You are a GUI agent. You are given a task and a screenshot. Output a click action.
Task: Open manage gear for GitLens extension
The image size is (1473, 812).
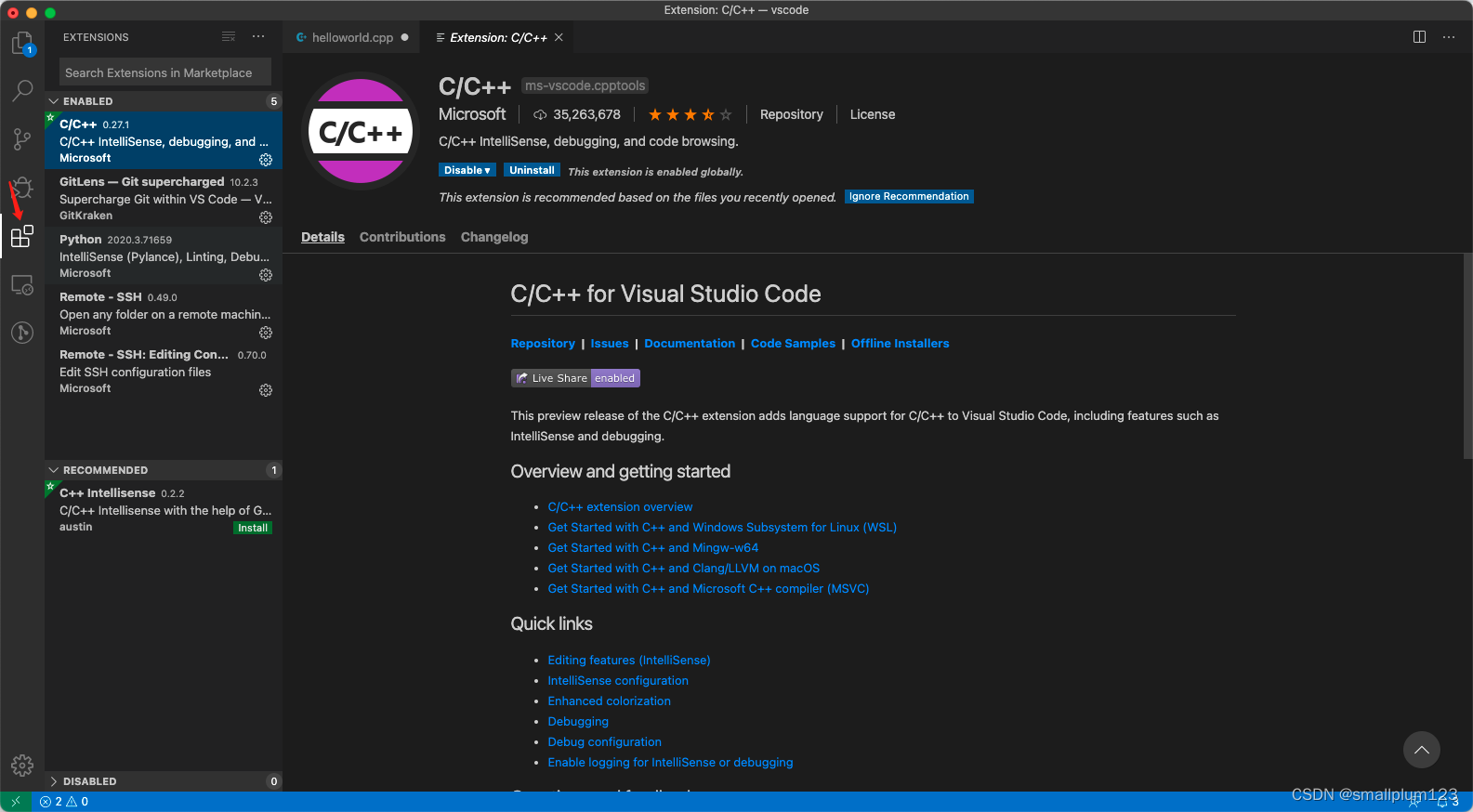point(266,217)
